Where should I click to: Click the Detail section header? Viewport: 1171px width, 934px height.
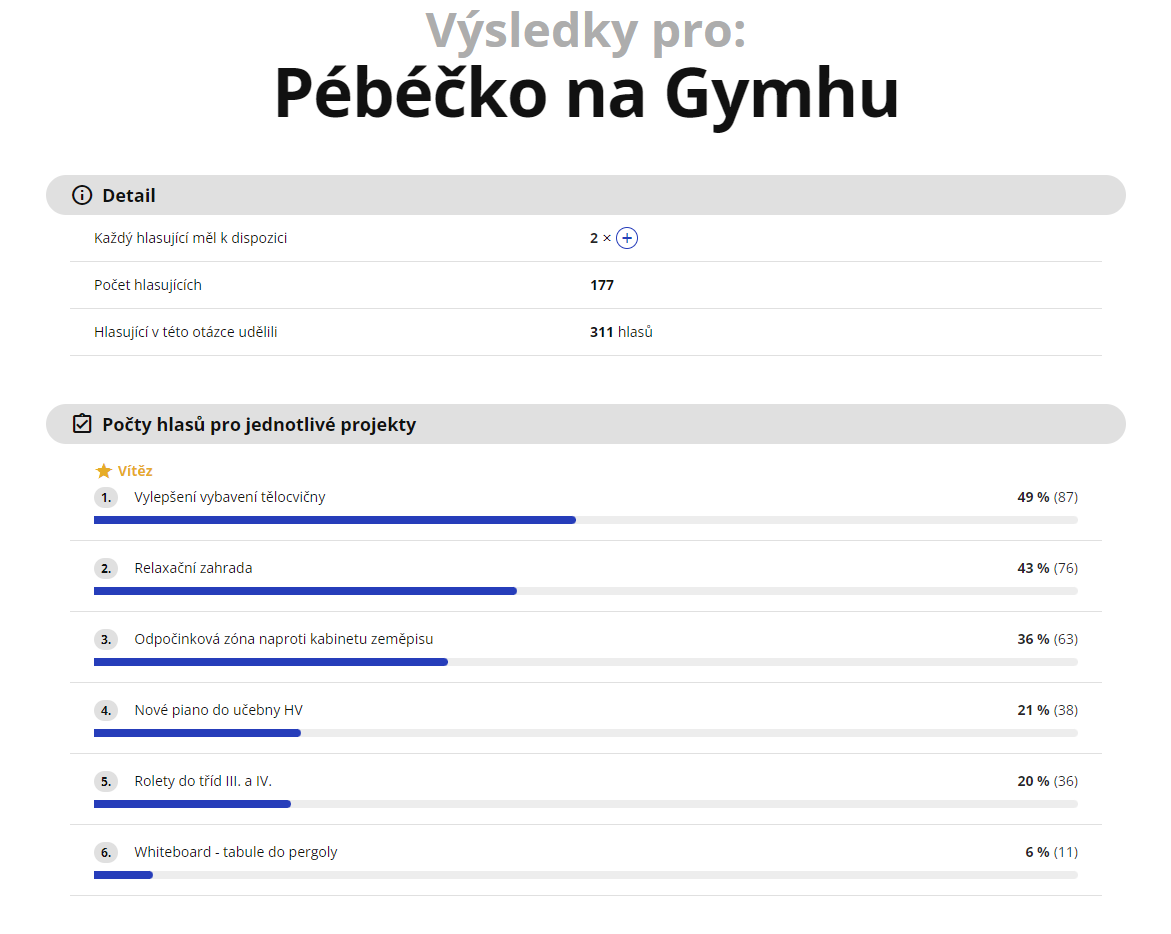pyautogui.click(x=129, y=195)
